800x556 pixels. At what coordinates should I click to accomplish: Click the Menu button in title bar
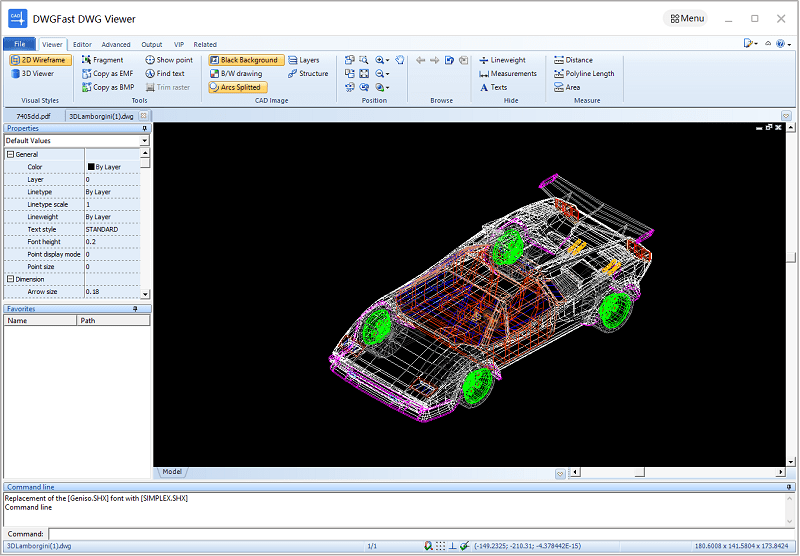[x=686, y=18]
